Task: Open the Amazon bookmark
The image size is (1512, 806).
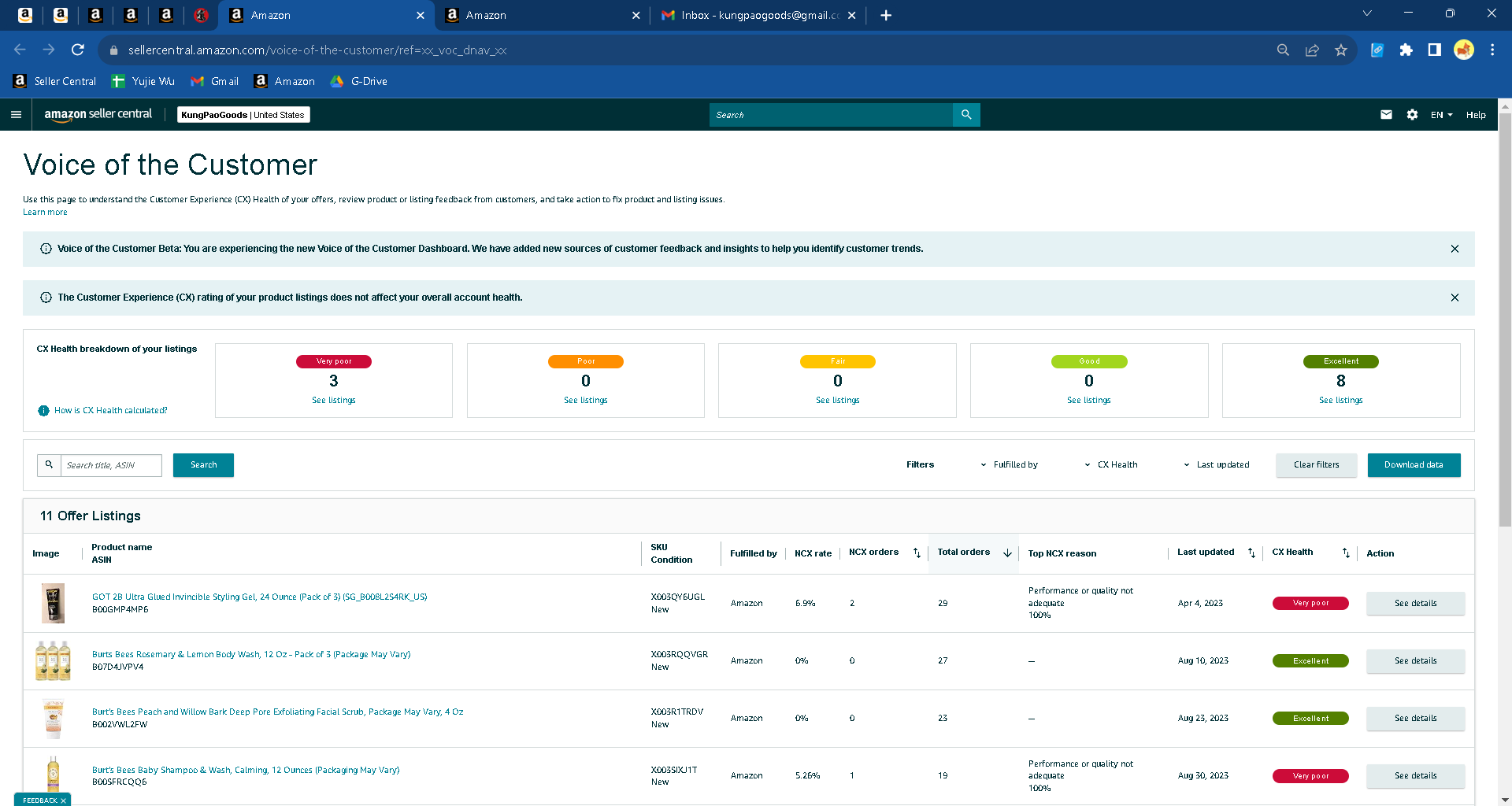Action: click(284, 81)
